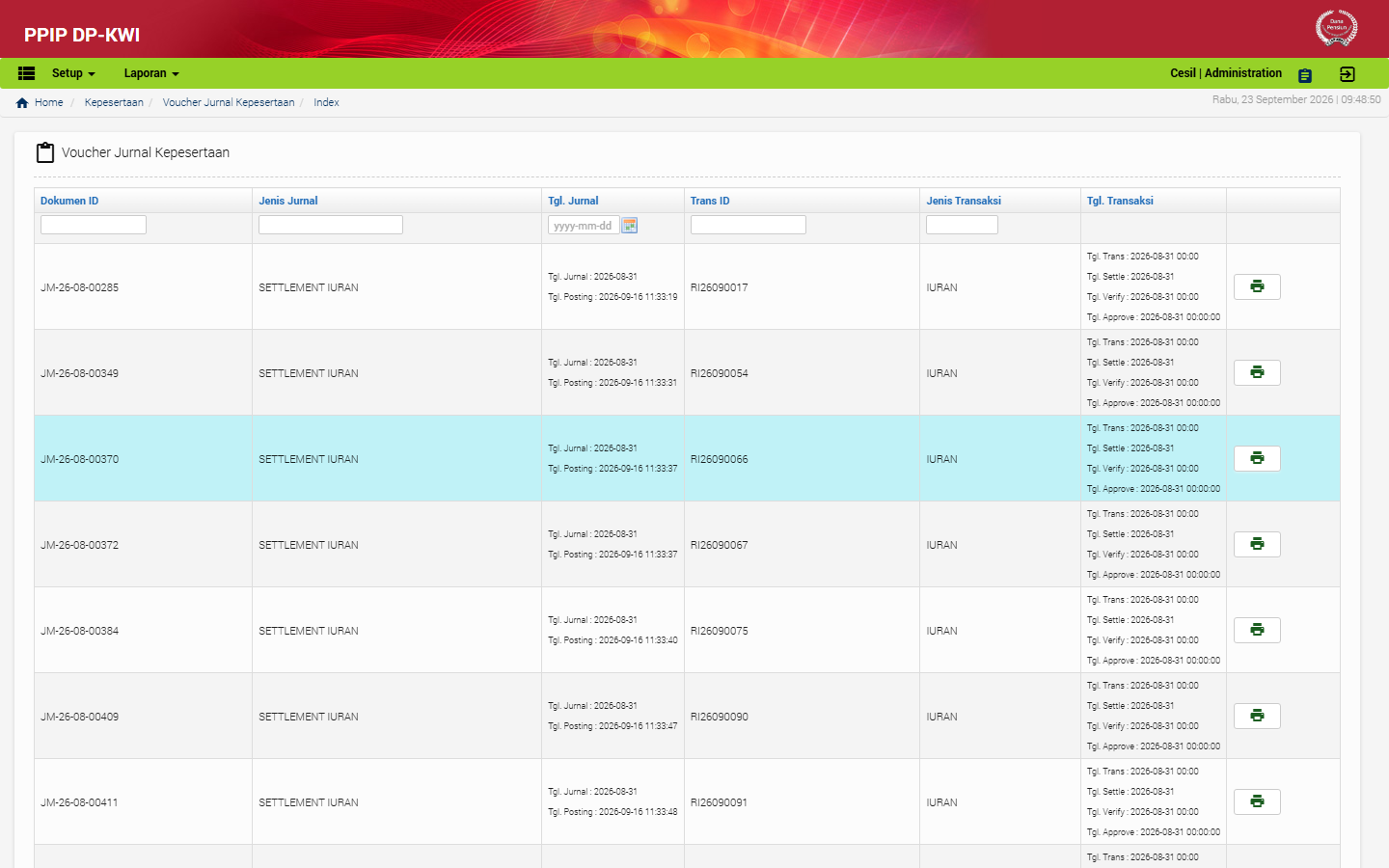Open Kepesertaan breadcrumb link

114,102
